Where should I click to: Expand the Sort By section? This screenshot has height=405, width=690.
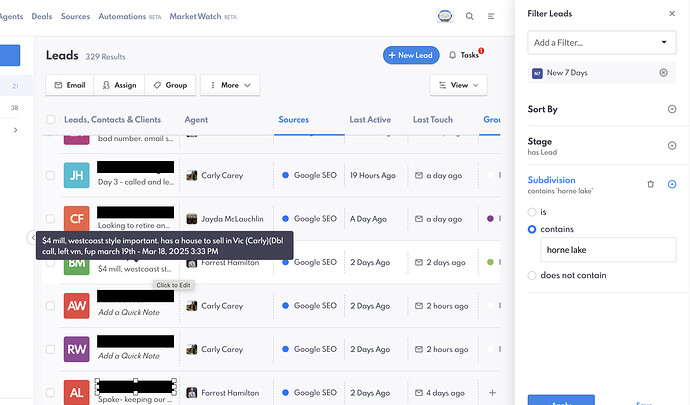[671, 108]
